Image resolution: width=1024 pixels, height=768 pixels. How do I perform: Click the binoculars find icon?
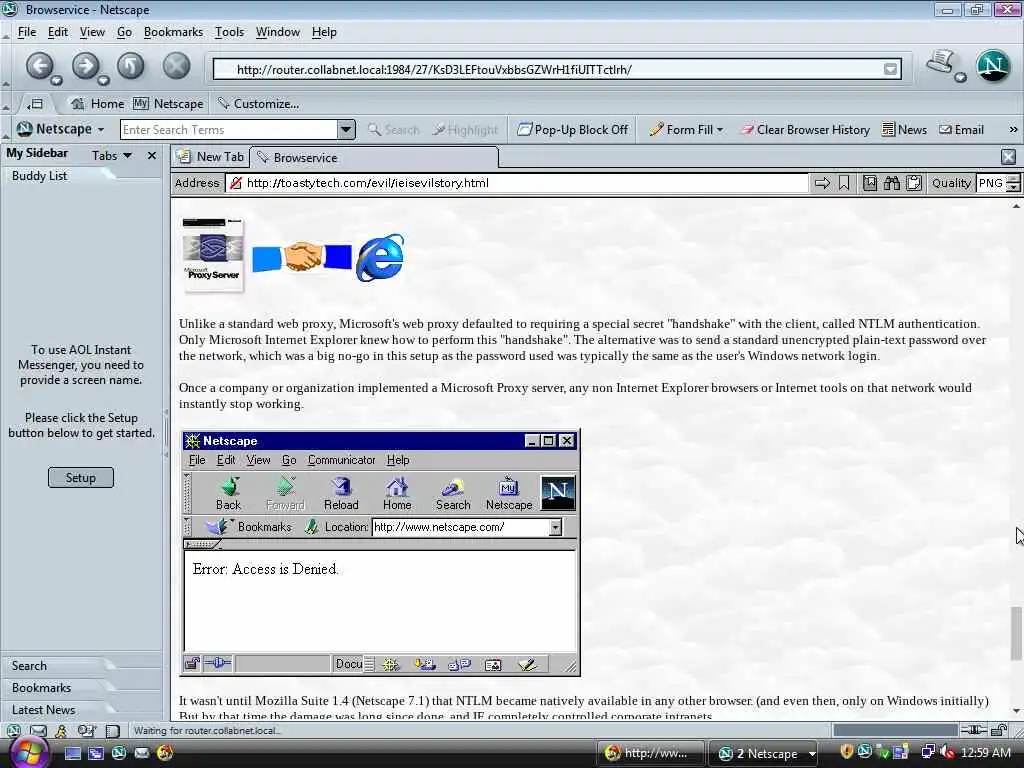click(891, 184)
